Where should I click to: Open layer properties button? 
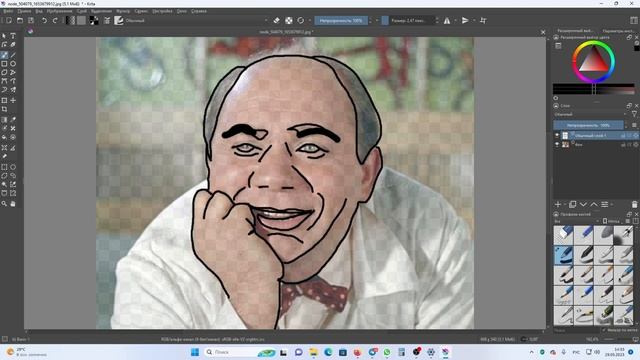[604, 204]
